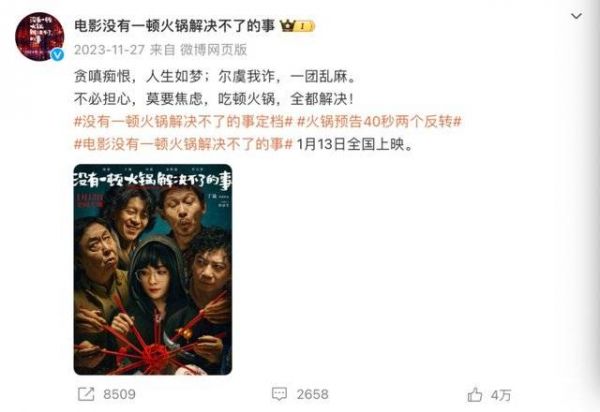Click the blue verified badge on avatar
Screen dimensions: 600x412
click(x=57, y=55)
